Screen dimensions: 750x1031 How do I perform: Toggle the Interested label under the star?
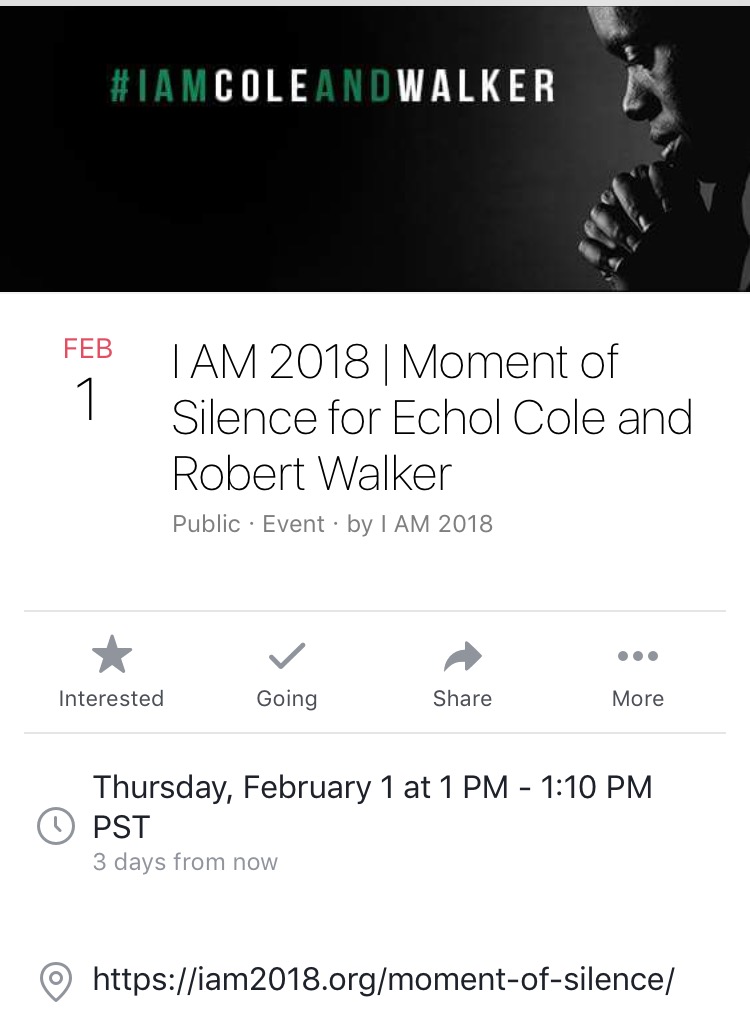(x=111, y=698)
